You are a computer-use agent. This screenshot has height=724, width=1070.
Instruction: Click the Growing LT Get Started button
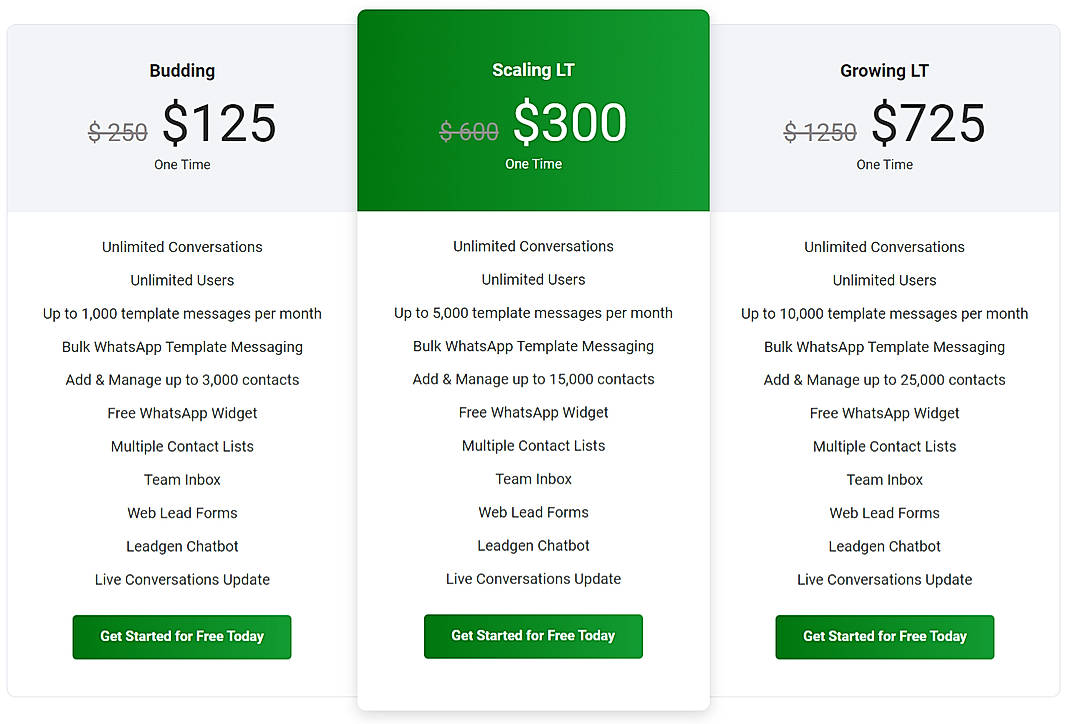pyautogui.click(x=884, y=637)
